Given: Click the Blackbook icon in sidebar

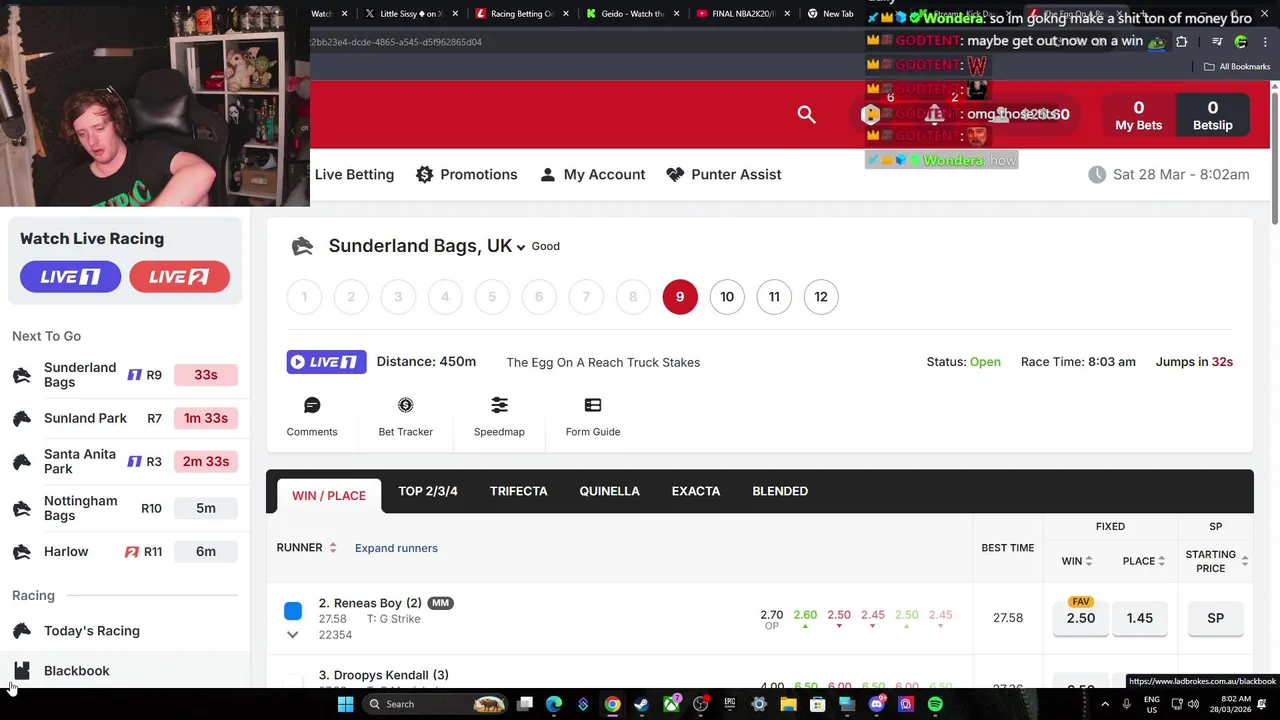Looking at the screenshot, I should tap(22, 671).
